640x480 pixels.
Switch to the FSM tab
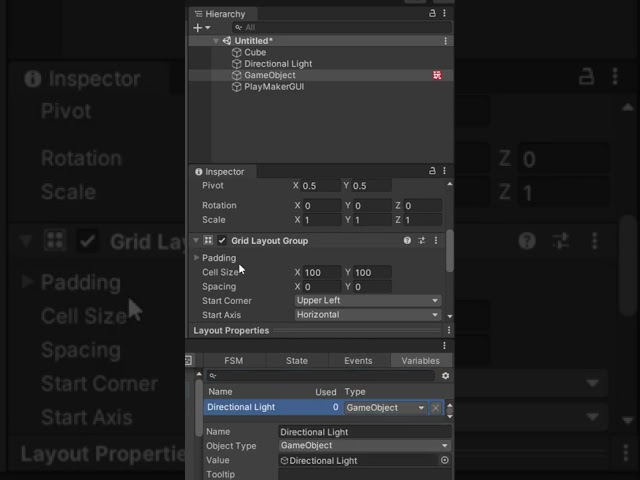click(233, 361)
